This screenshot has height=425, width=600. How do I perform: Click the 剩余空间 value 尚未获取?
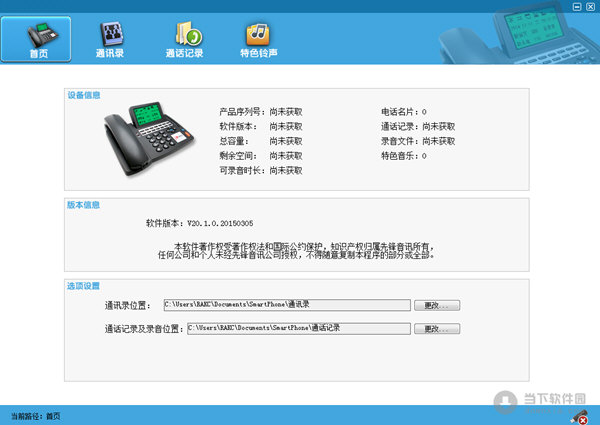[286, 156]
